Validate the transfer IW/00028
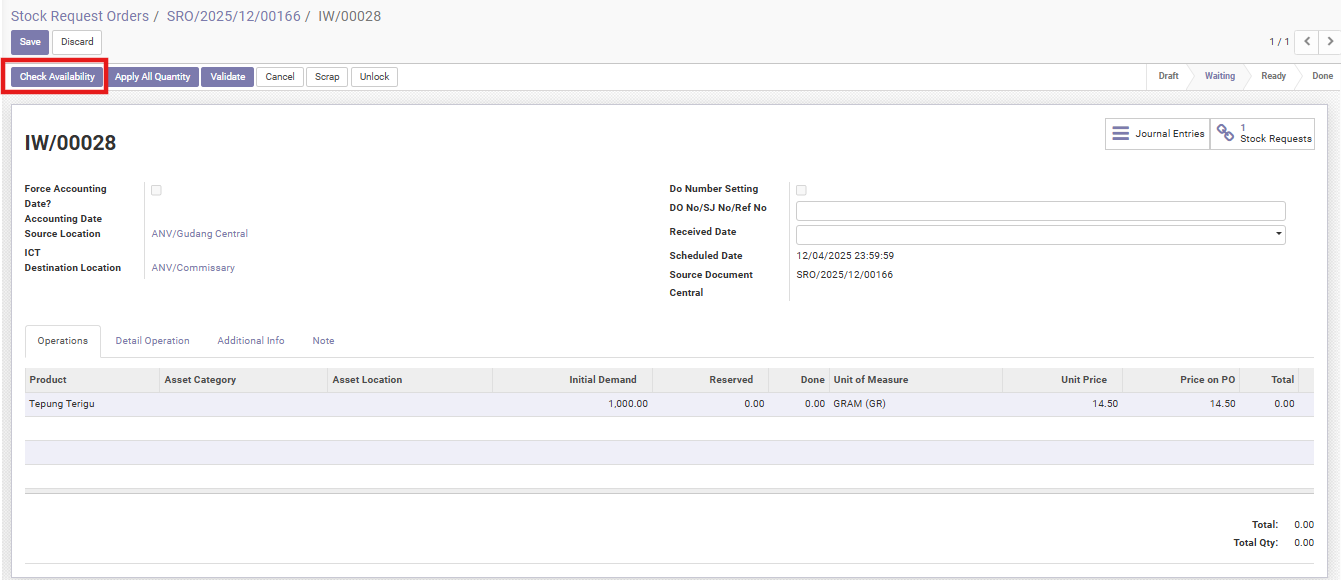1341x580 pixels. point(227,77)
